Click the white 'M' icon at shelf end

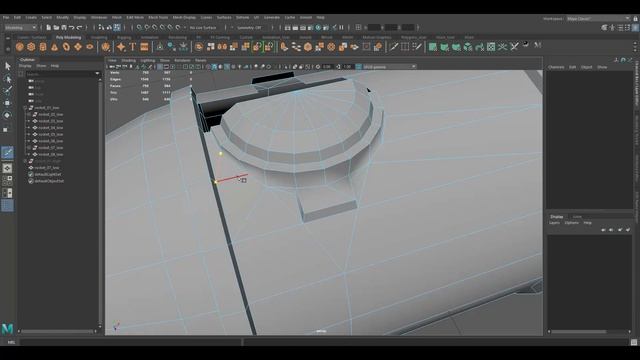coord(538,45)
